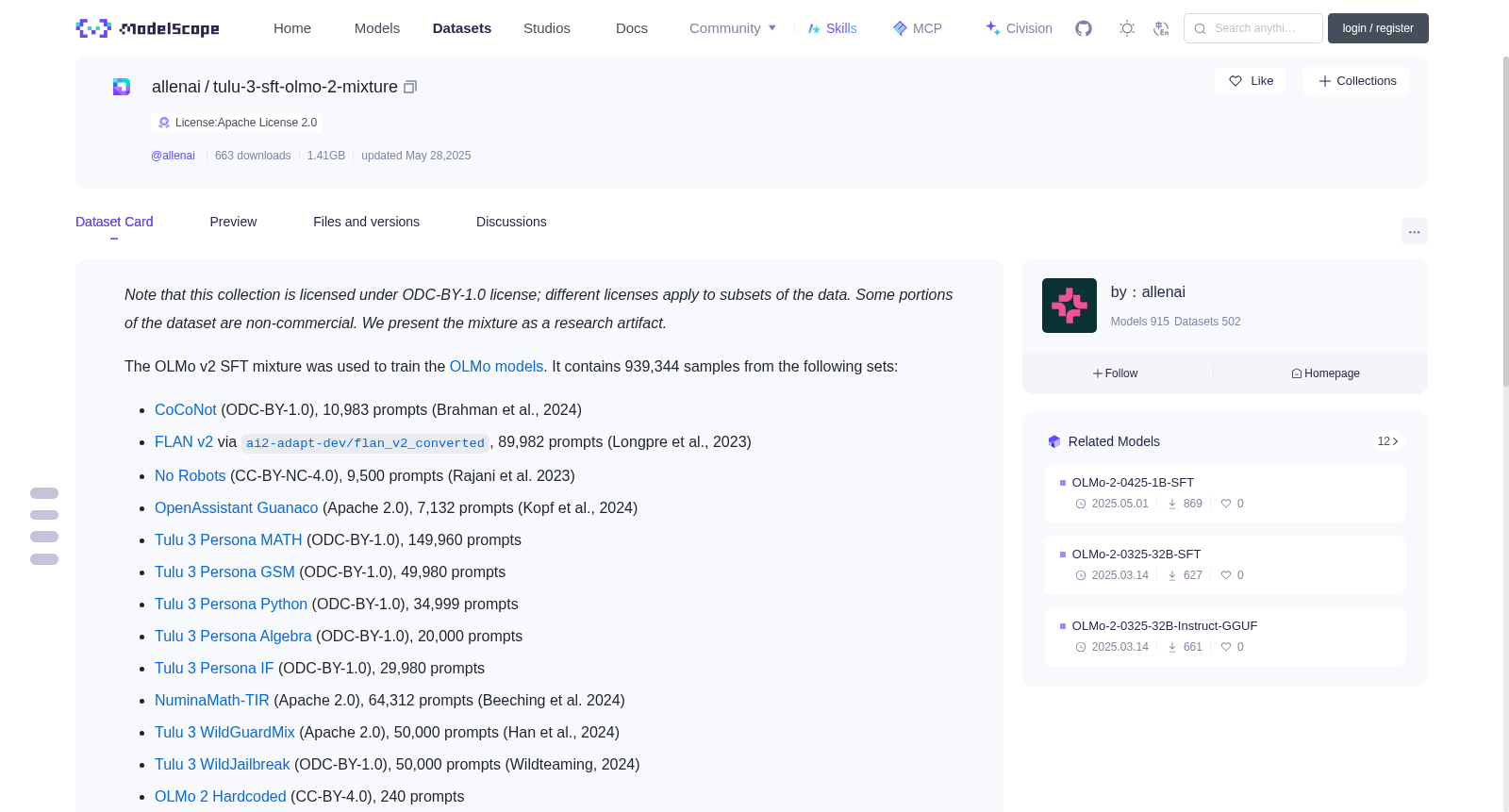Screen dimensions: 1509x812
Task: Click heart icon on OLMo-2-0425-1B-SFT card
Action: (1226, 504)
